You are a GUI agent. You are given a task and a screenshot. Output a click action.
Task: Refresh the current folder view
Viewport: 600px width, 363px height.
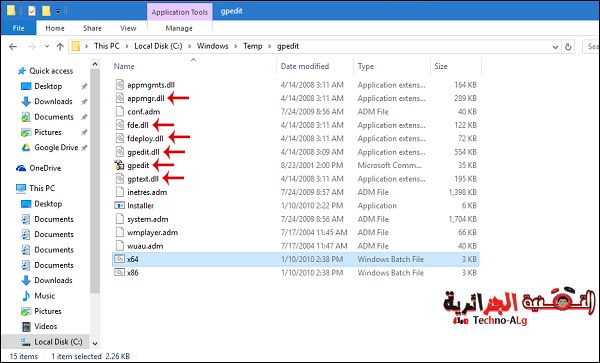[x=568, y=47]
